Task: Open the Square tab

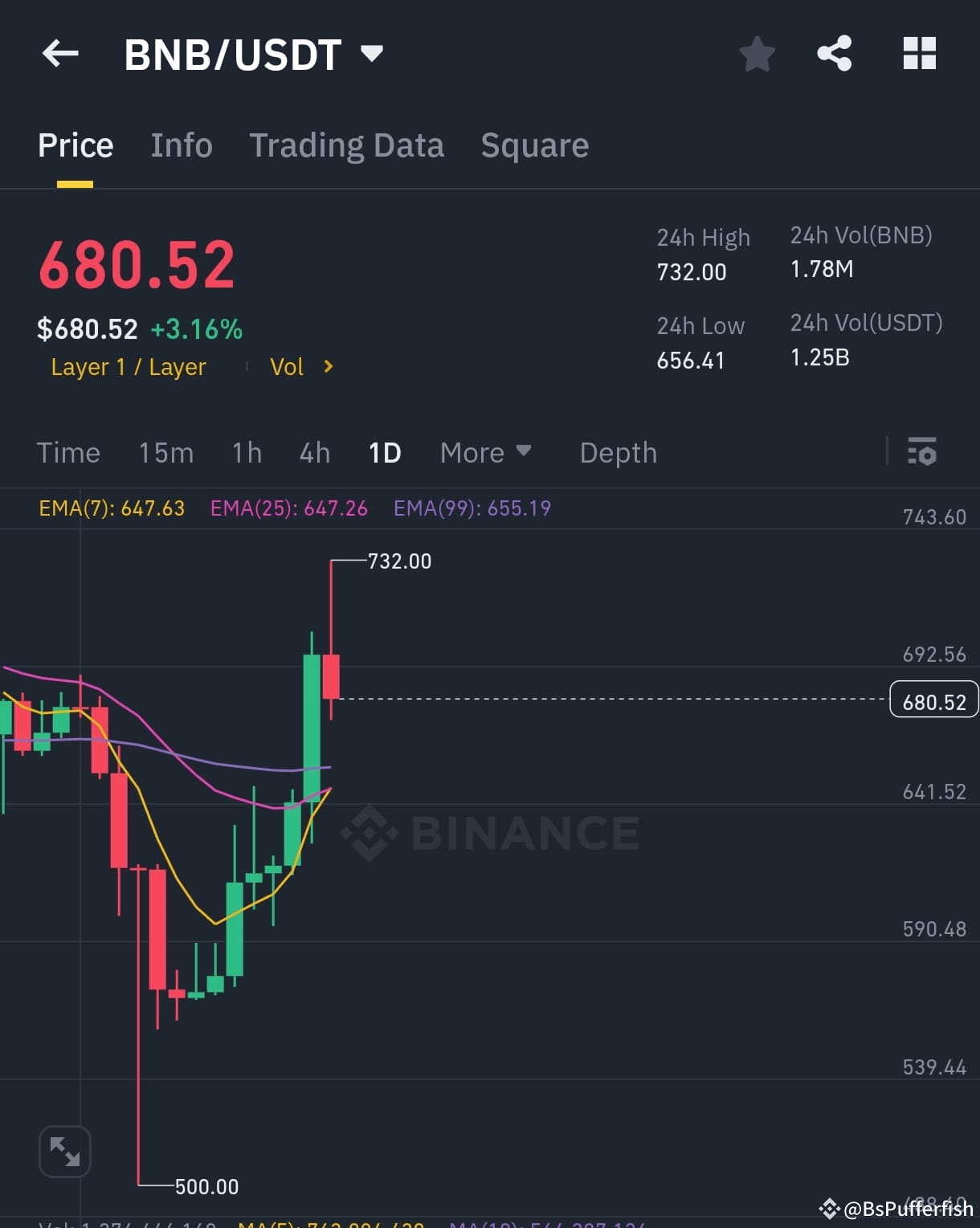Action: [534, 145]
